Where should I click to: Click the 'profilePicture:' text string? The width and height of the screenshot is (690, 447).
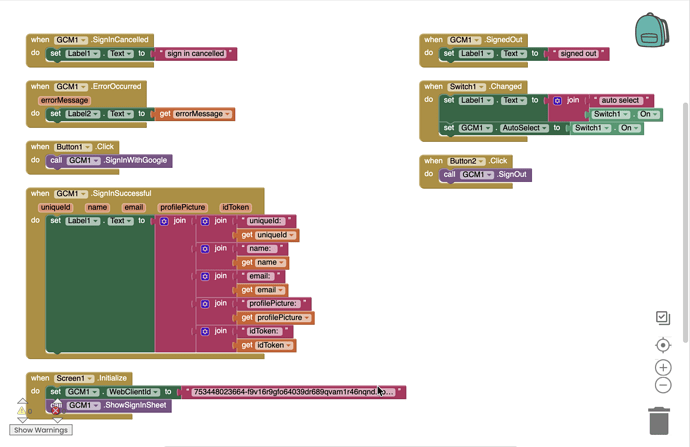click(x=273, y=304)
